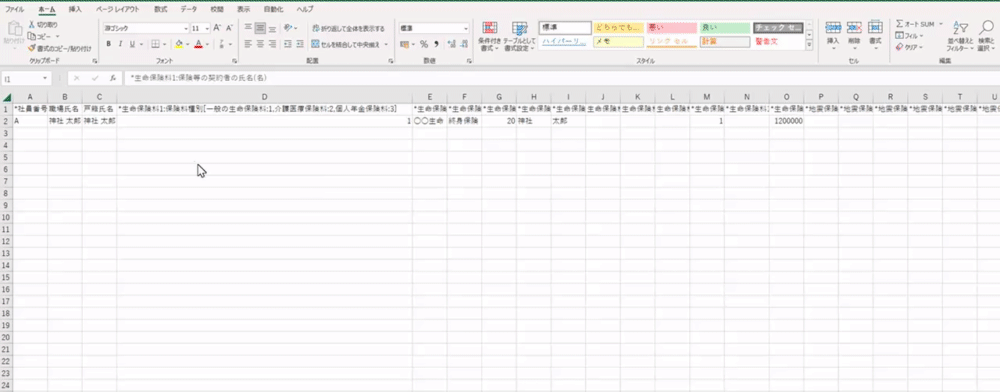Open the number format dropdown
The height and width of the screenshot is (392, 1000).
coord(466,29)
